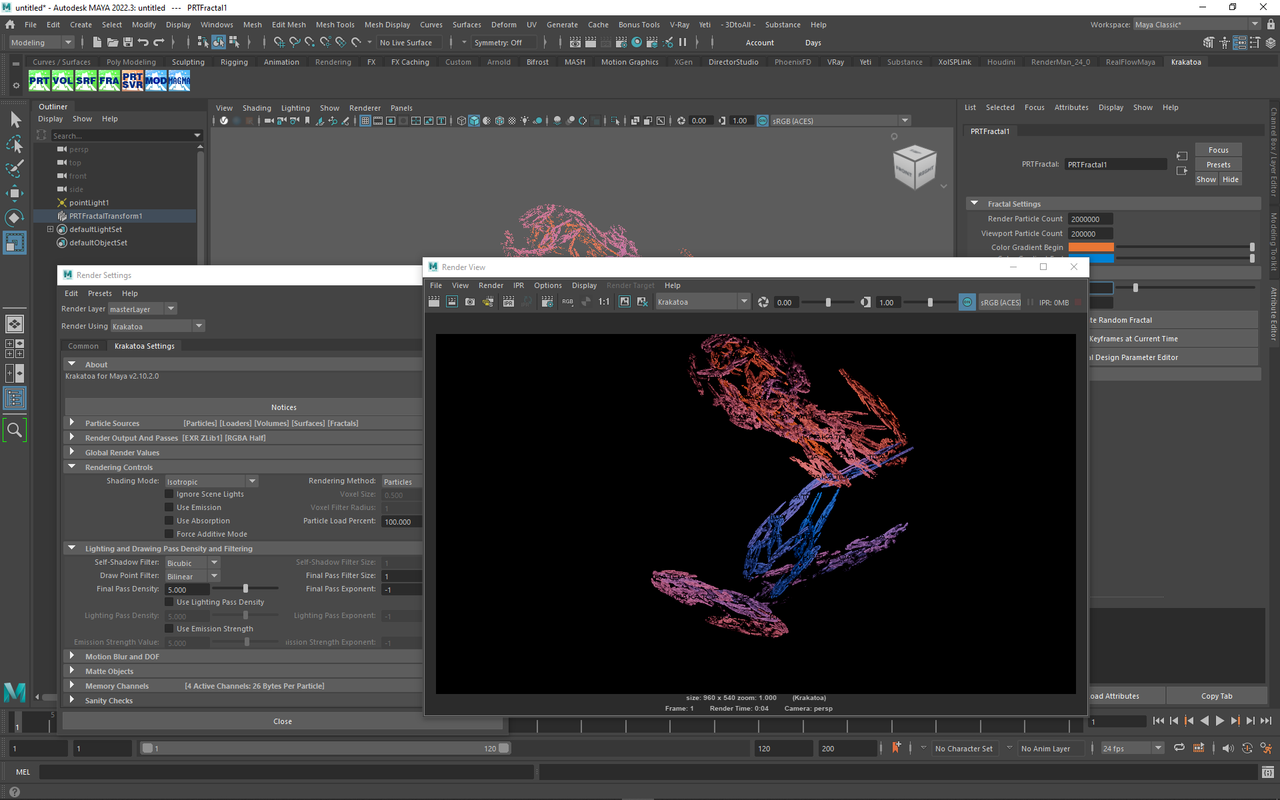Open the Draw Point Filter Bilinear dropdown
This screenshot has height=800, width=1280.
pos(192,576)
